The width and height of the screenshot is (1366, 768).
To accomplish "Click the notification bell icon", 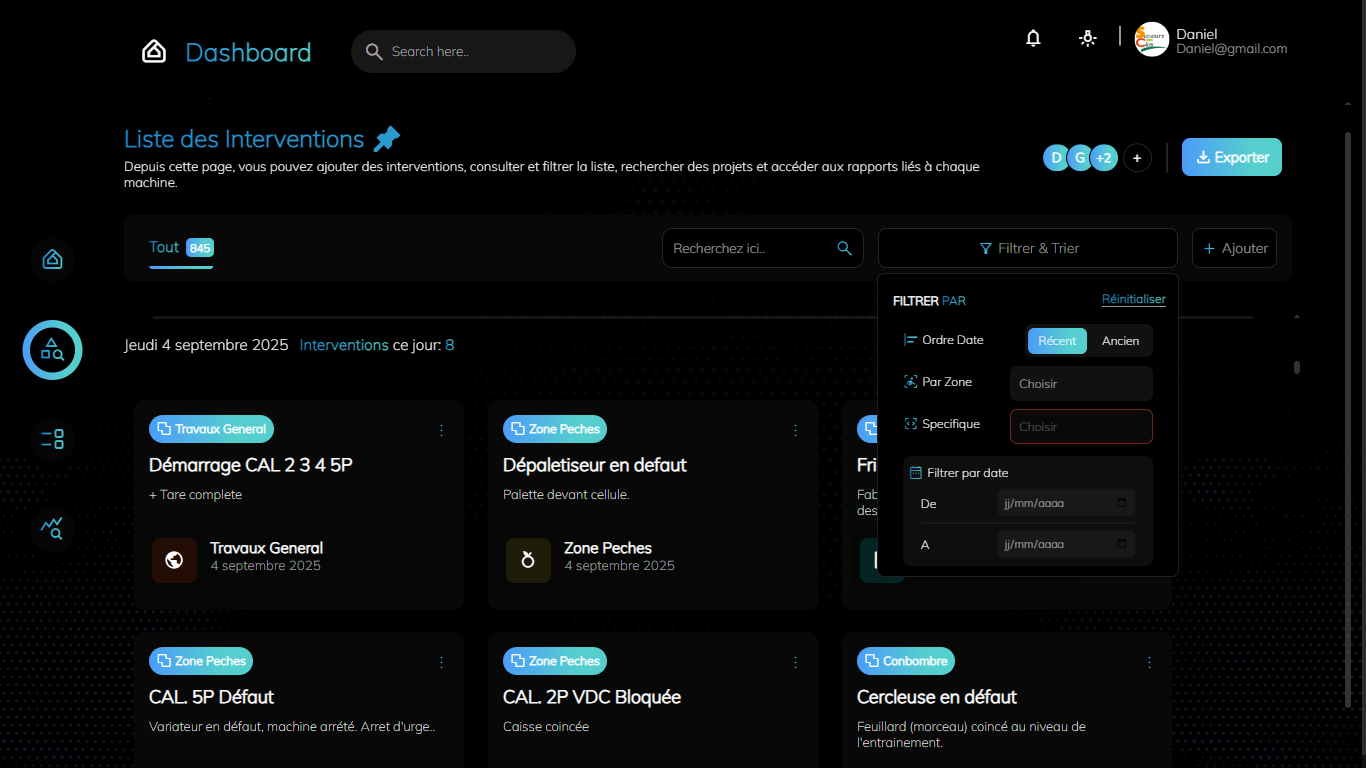I will (x=1033, y=38).
